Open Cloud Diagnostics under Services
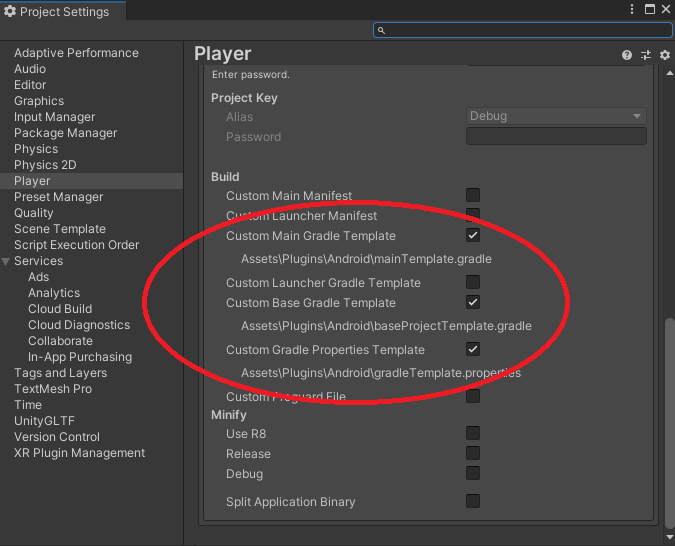The width and height of the screenshot is (675, 546). [x=79, y=325]
